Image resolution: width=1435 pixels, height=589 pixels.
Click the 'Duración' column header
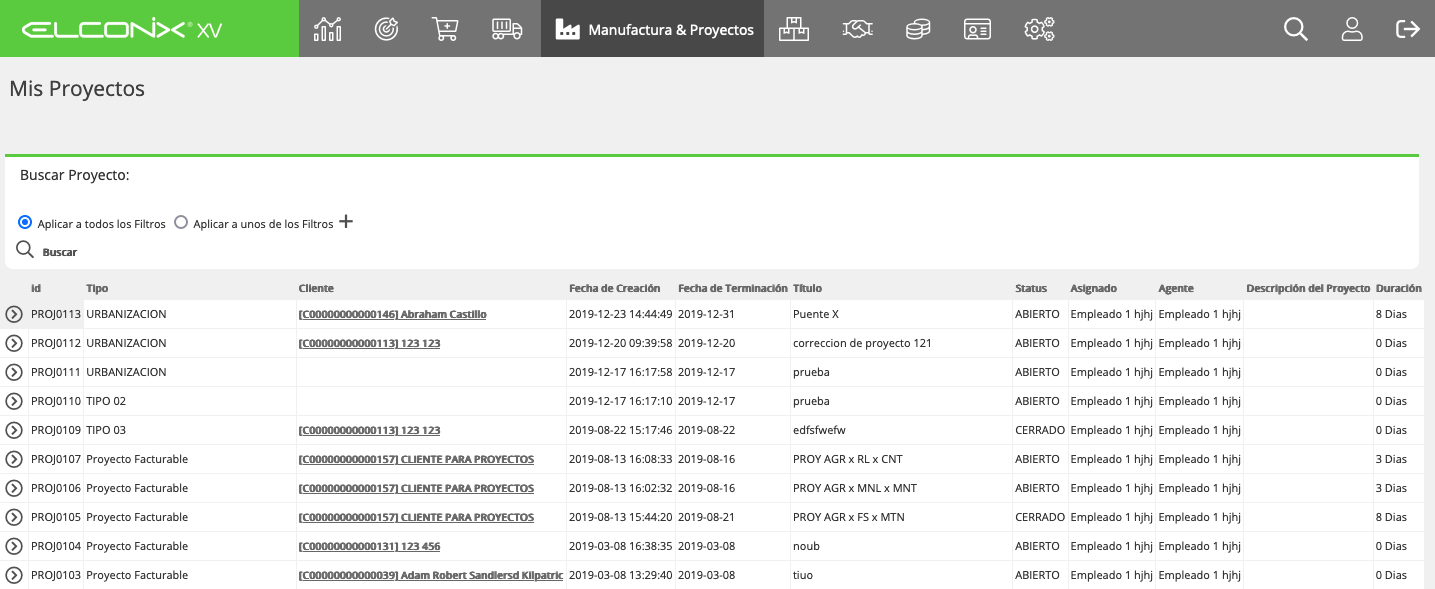[x=1399, y=288]
